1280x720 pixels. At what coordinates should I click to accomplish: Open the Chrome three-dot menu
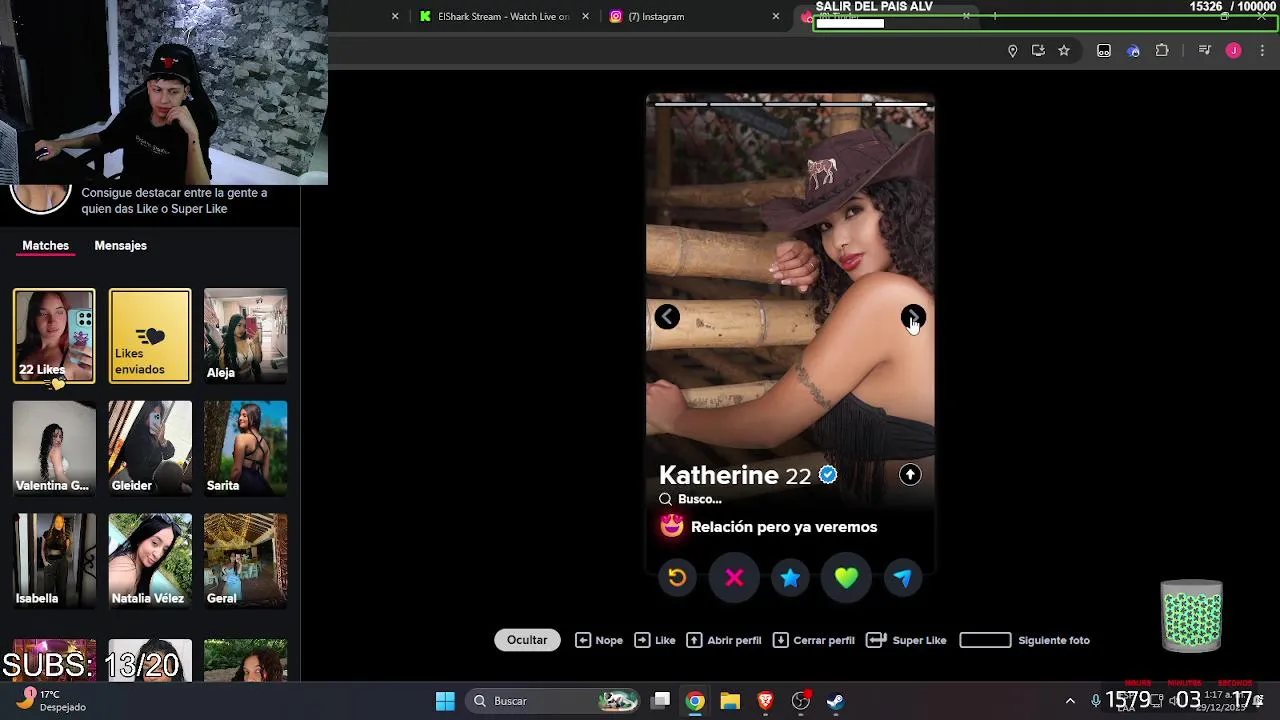tap(1262, 51)
